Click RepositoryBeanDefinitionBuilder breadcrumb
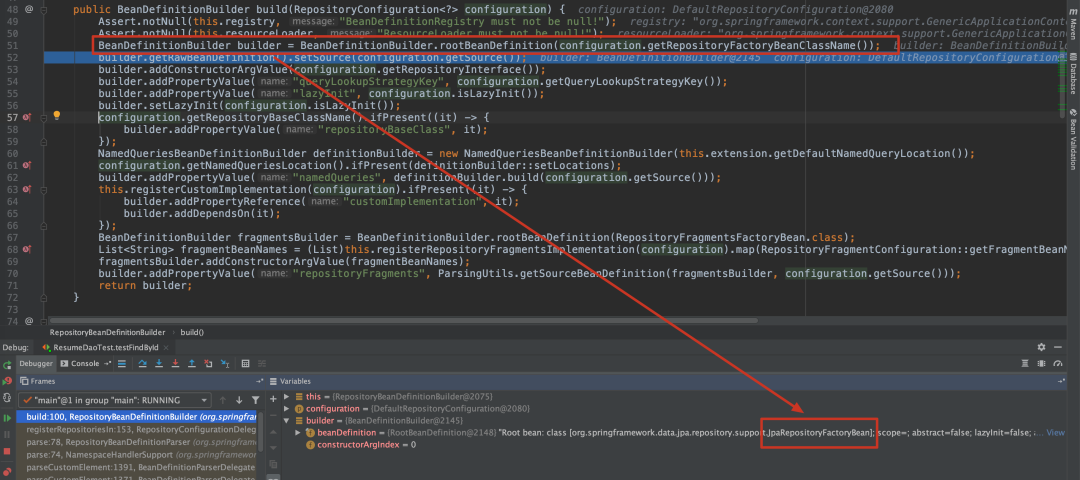Viewport: 1080px width, 480px height. click(x=107, y=332)
